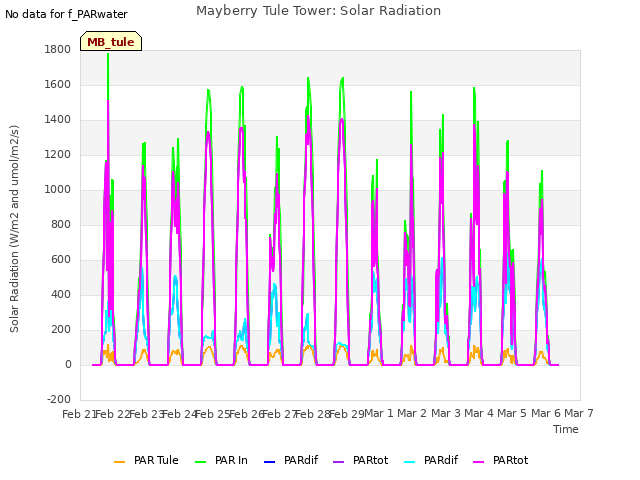Click the dark blue PARdif legend swatch
The width and height of the screenshot is (640, 480).
270,462
